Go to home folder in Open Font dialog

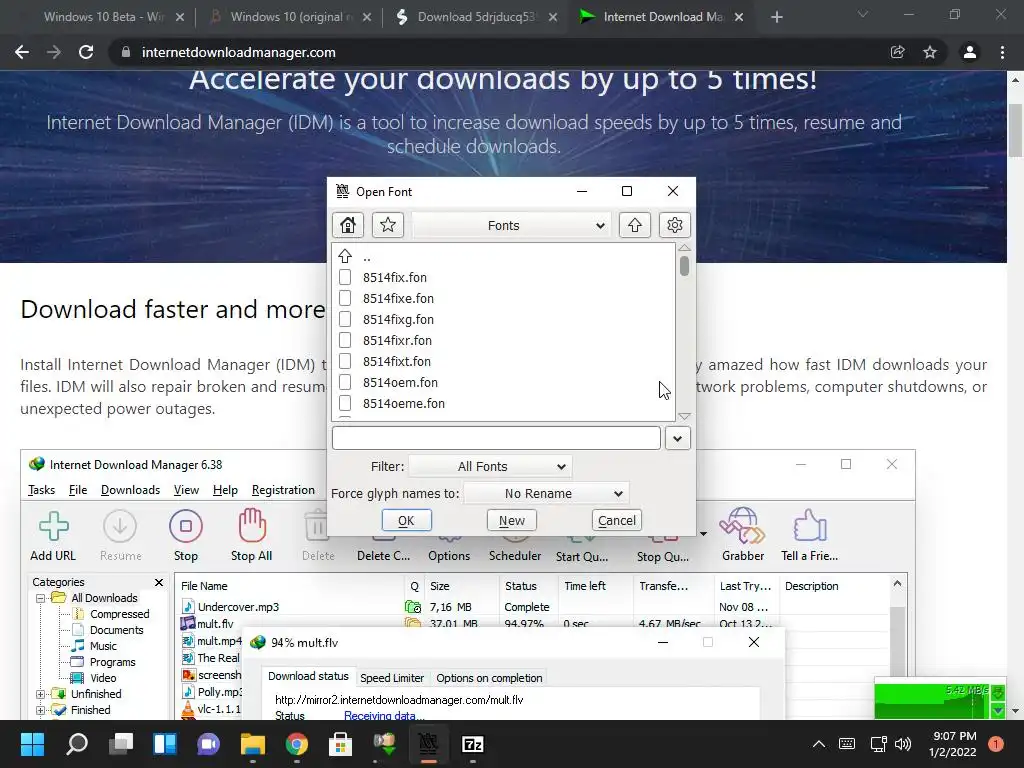(x=348, y=225)
